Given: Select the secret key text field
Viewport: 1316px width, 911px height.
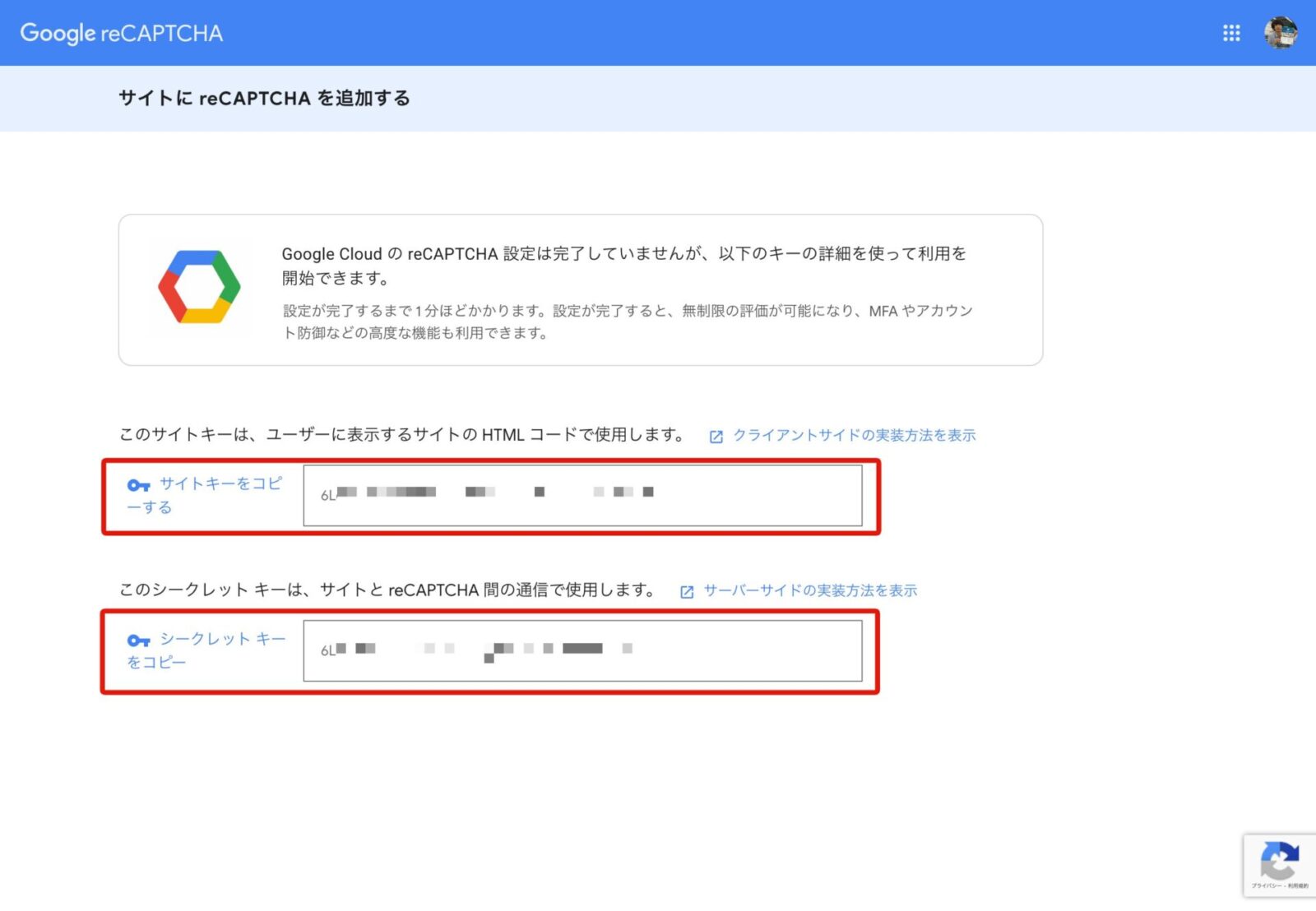Looking at the screenshot, I should click(582, 650).
